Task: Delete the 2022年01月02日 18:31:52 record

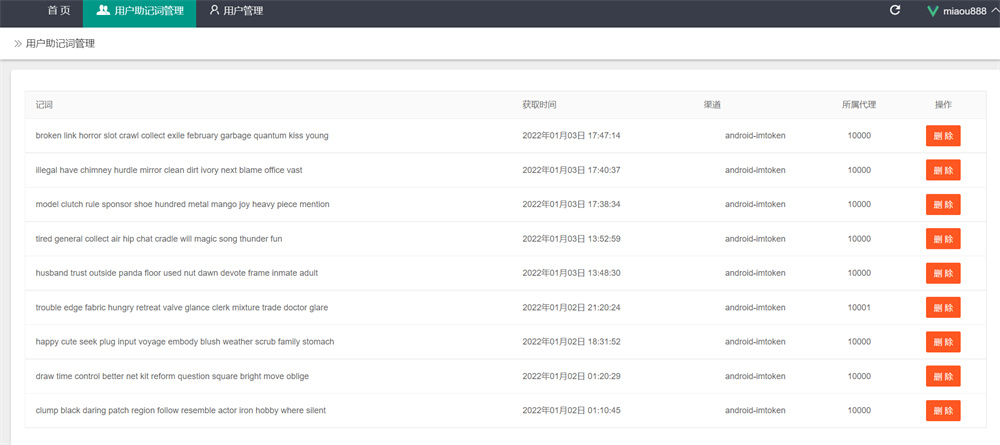Action: [x=943, y=342]
